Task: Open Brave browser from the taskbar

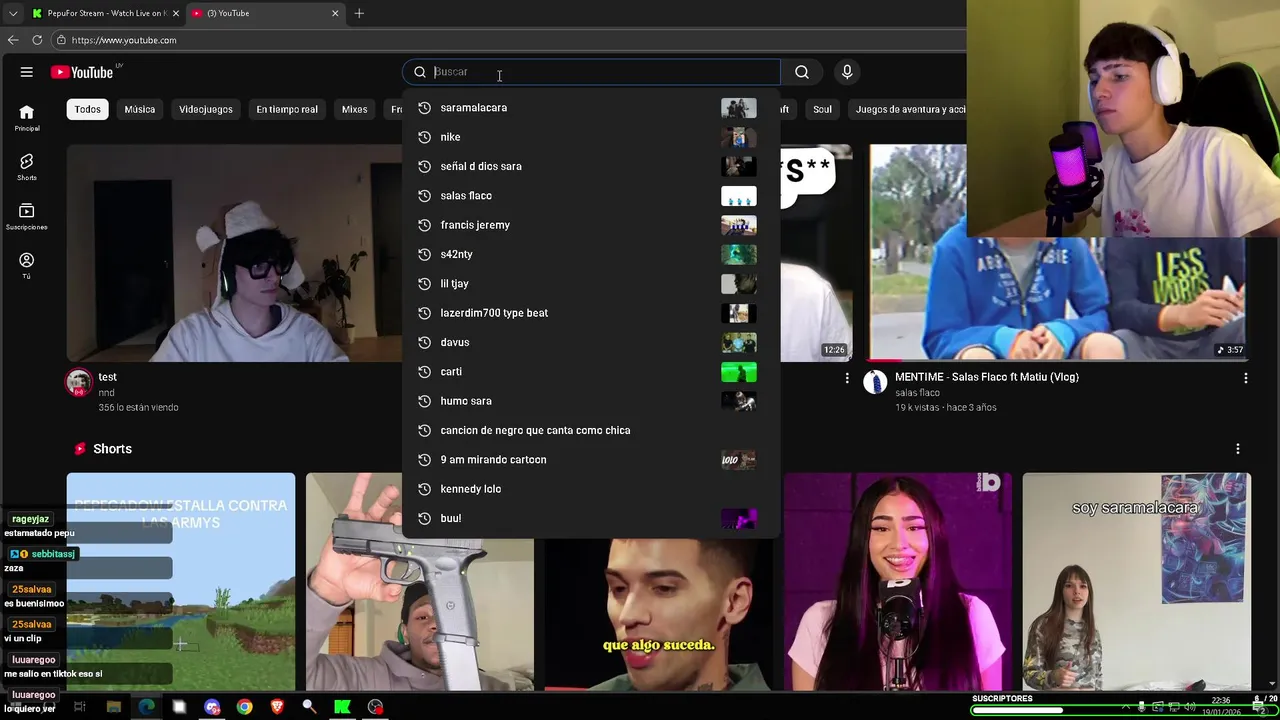Action: click(x=277, y=707)
